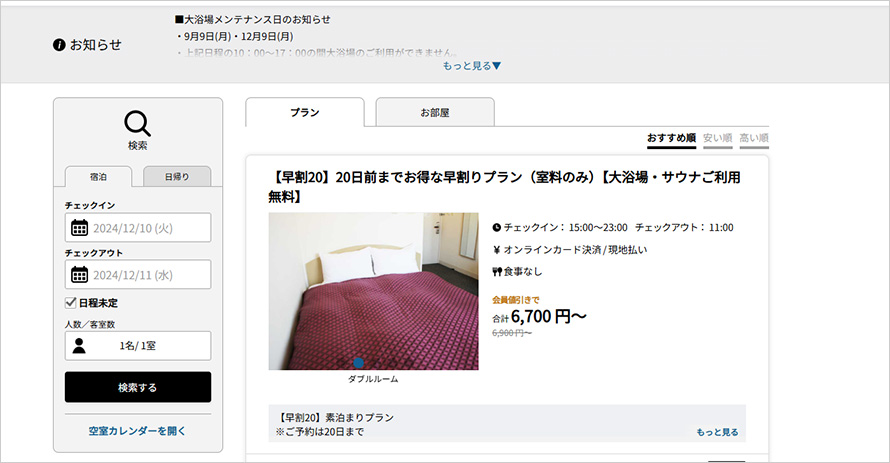The height and width of the screenshot is (463, 890).
Task: Click the clock icon beside check-in time
Action: 497,228
